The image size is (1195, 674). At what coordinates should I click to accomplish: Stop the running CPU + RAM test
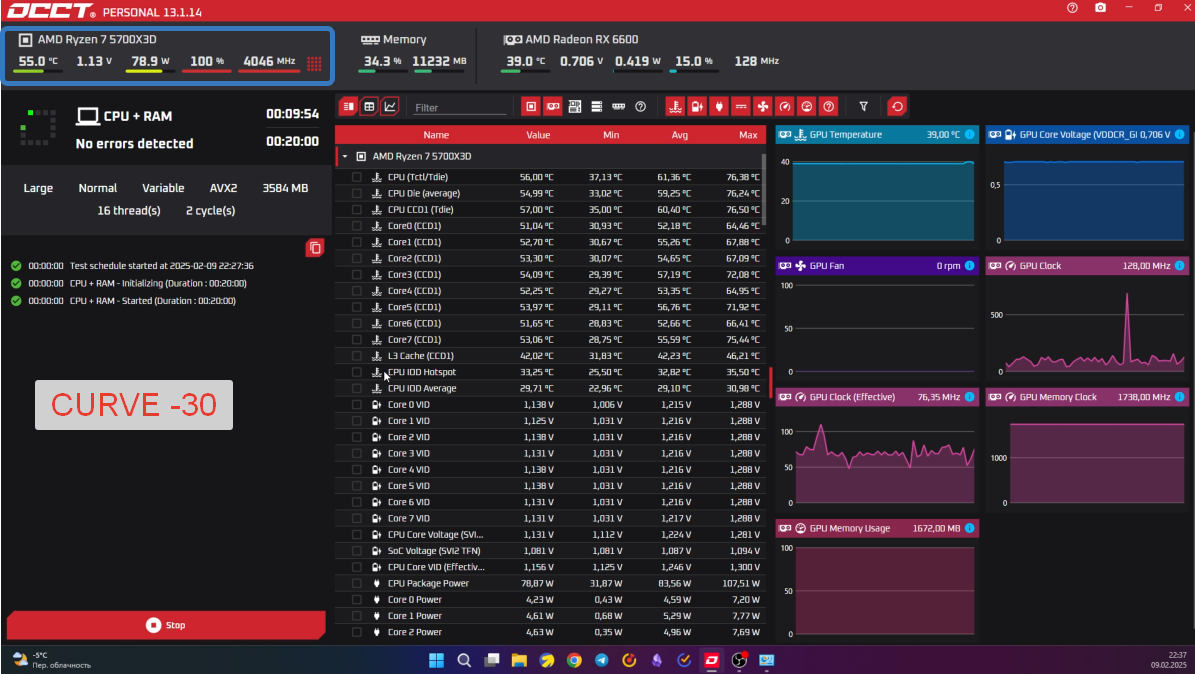click(166, 624)
